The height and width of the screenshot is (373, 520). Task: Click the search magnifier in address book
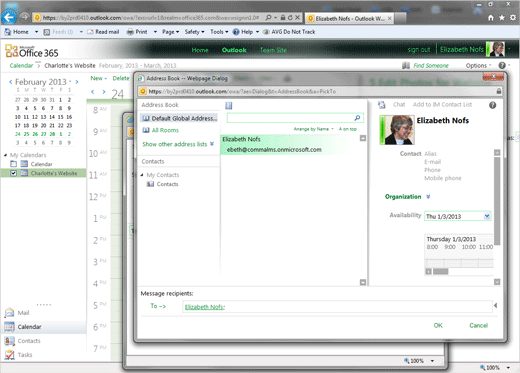(357, 118)
